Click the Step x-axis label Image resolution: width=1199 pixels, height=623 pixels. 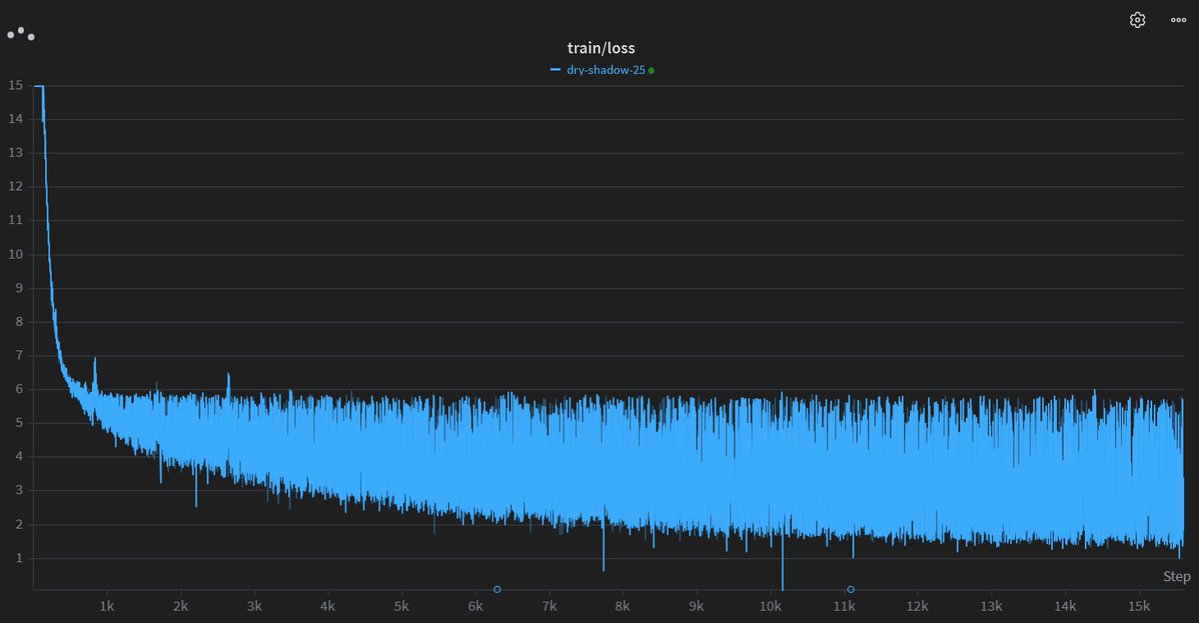[1176, 576]
